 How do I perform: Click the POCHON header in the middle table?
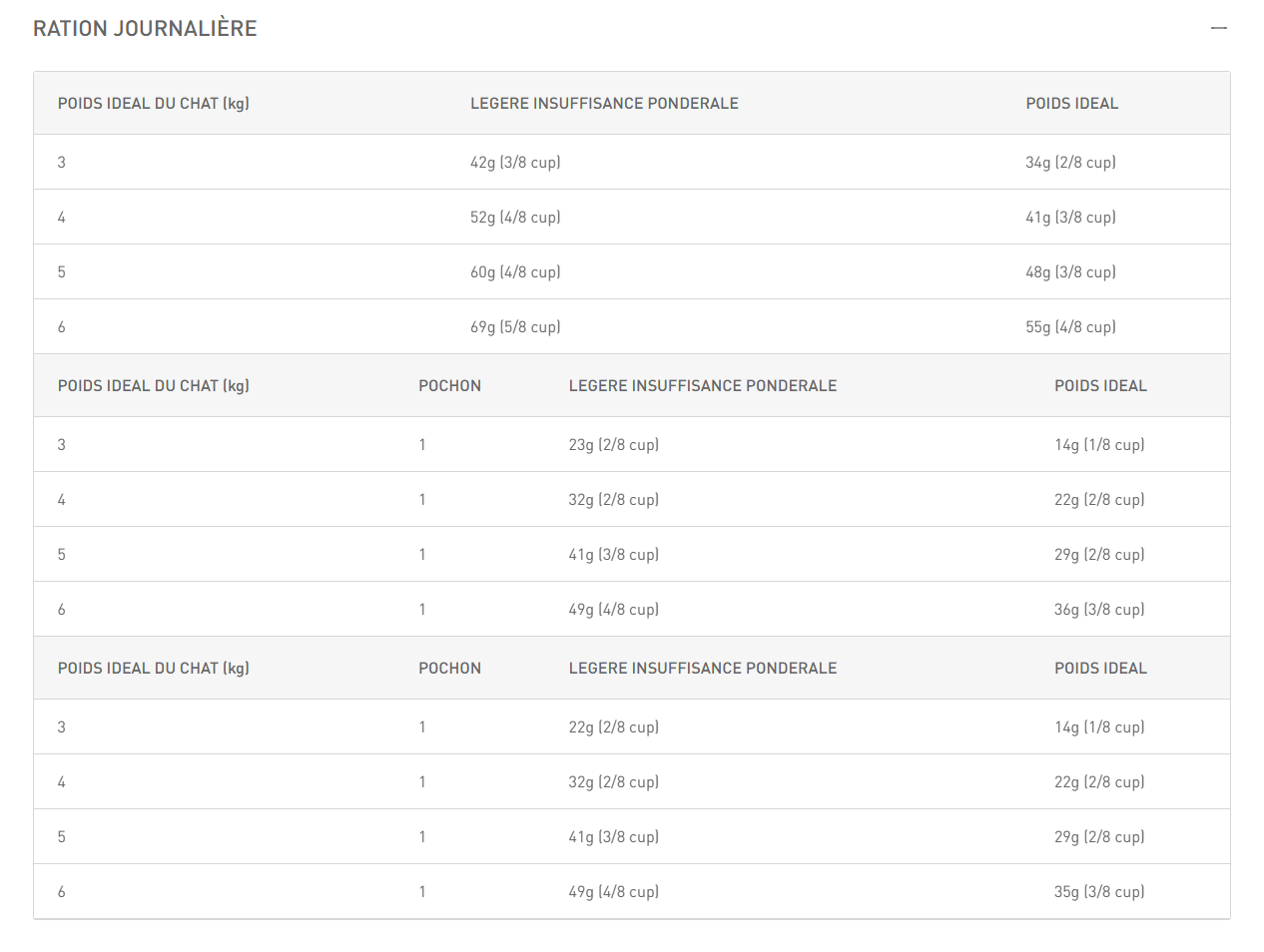449,385
